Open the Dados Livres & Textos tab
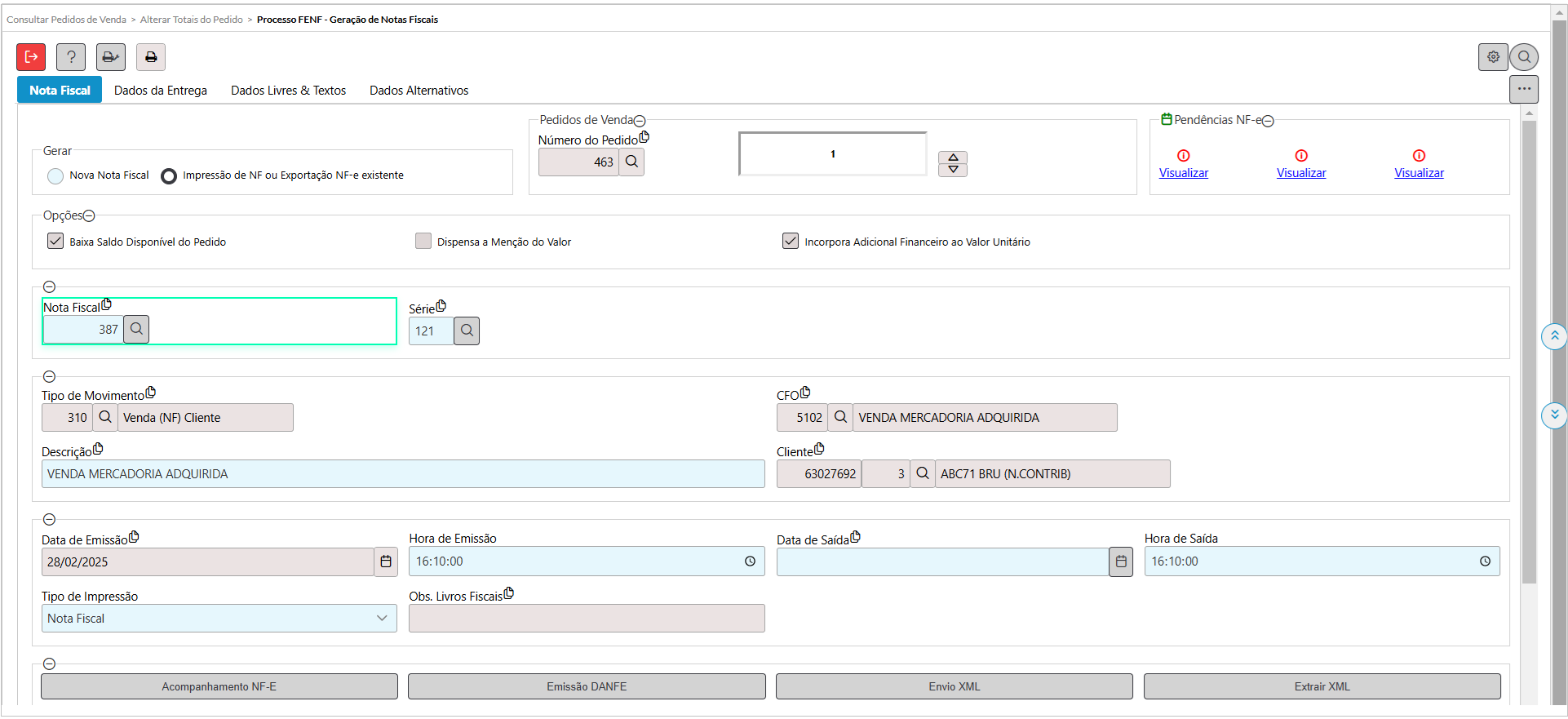Image resolution: width=1568 pixels, height=719 pixels. [x=288, y=91]
